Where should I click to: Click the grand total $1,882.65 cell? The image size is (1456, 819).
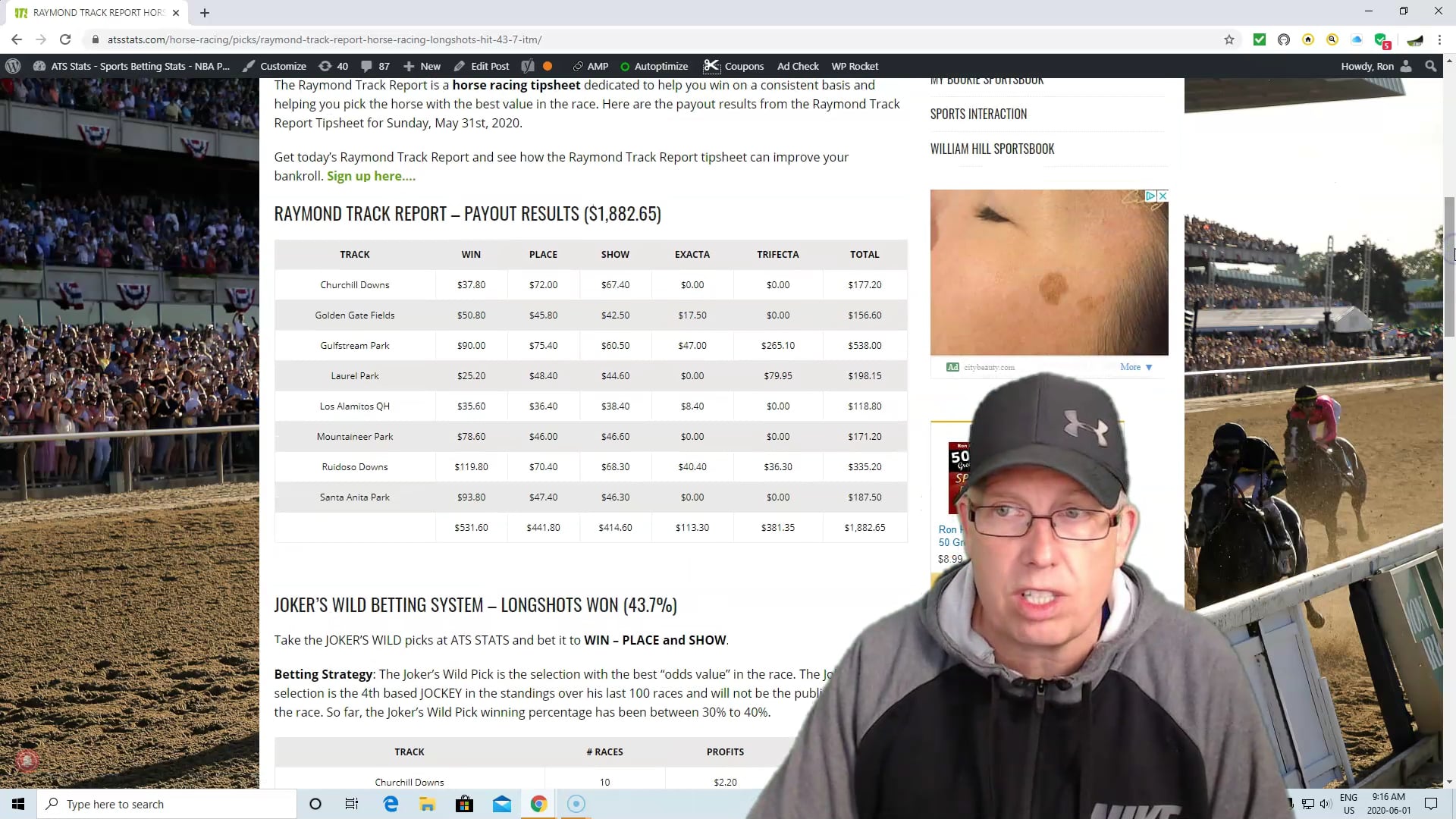point(864,528)
